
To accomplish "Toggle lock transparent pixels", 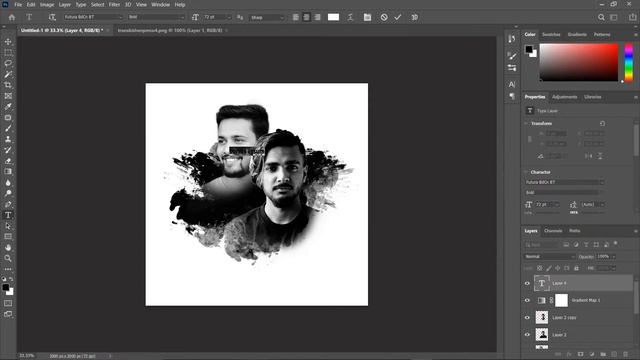I will (x=540, y=268).
